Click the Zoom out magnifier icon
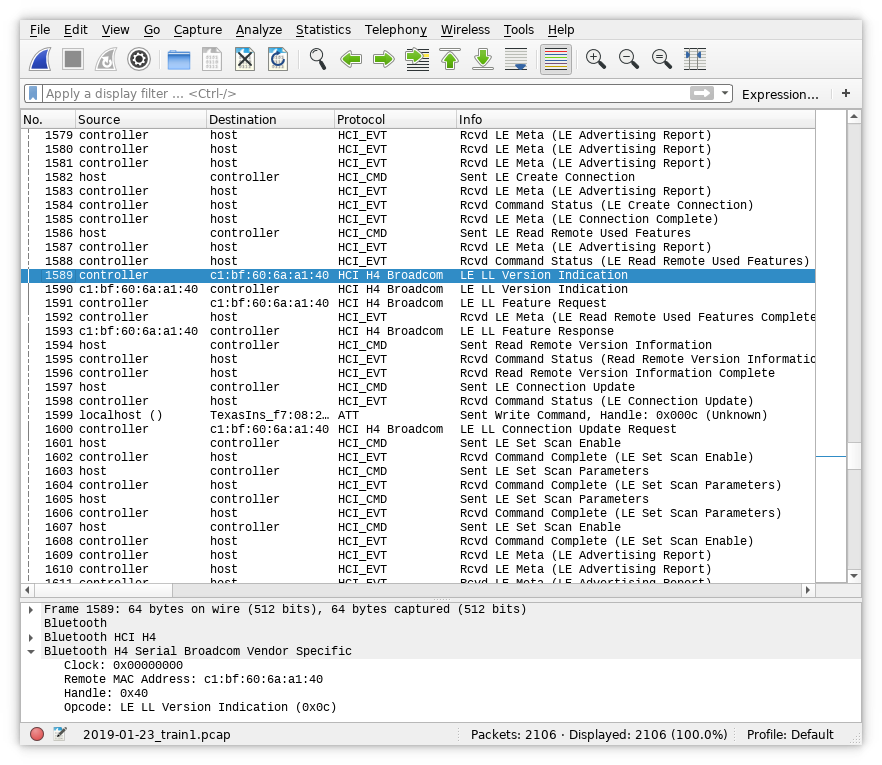Screen dimensions: 882x765 (629, 59)
